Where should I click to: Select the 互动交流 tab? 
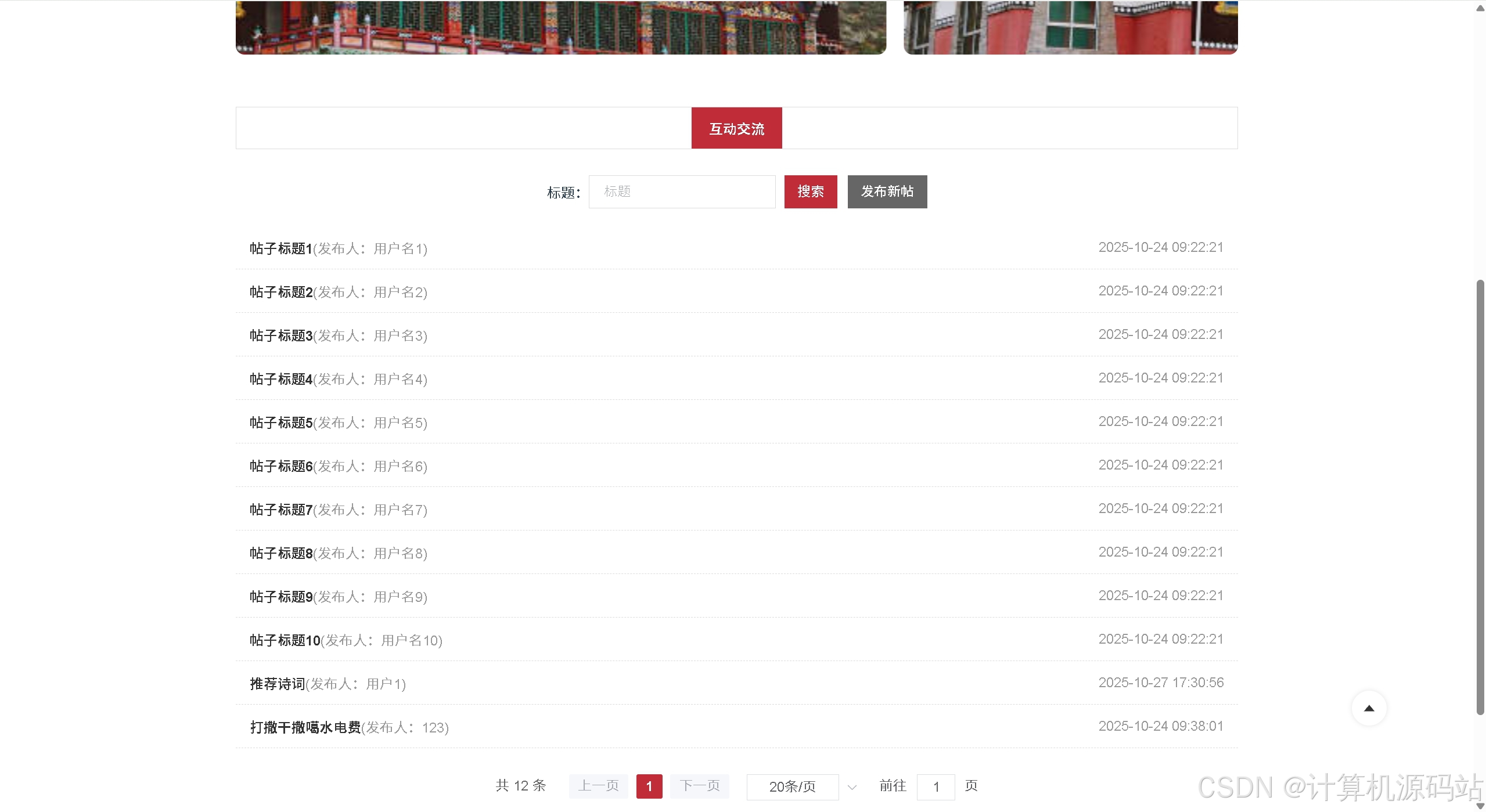point(736,128)
